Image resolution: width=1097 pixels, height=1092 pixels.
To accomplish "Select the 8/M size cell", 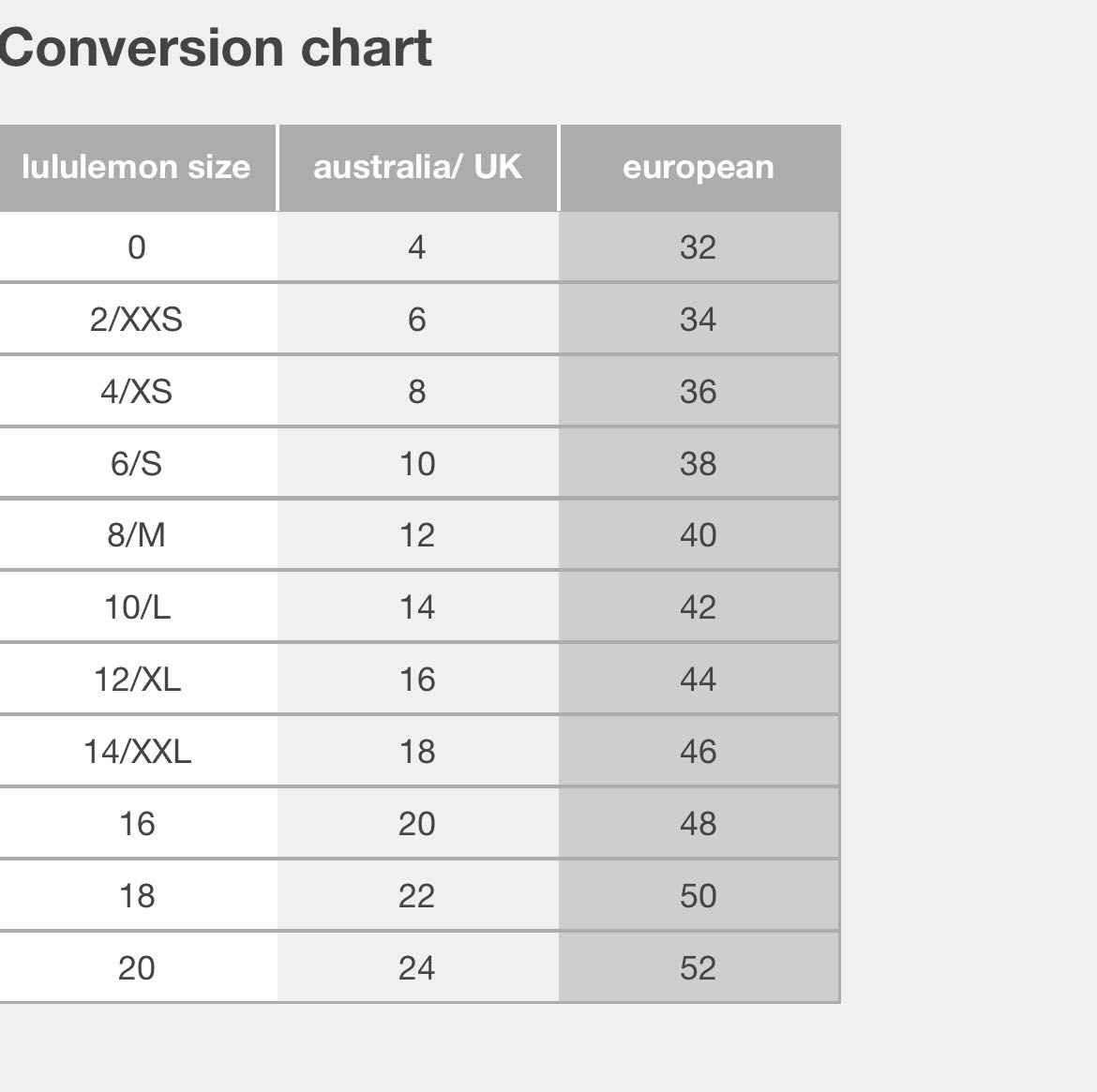I will [x=138, y=535].
